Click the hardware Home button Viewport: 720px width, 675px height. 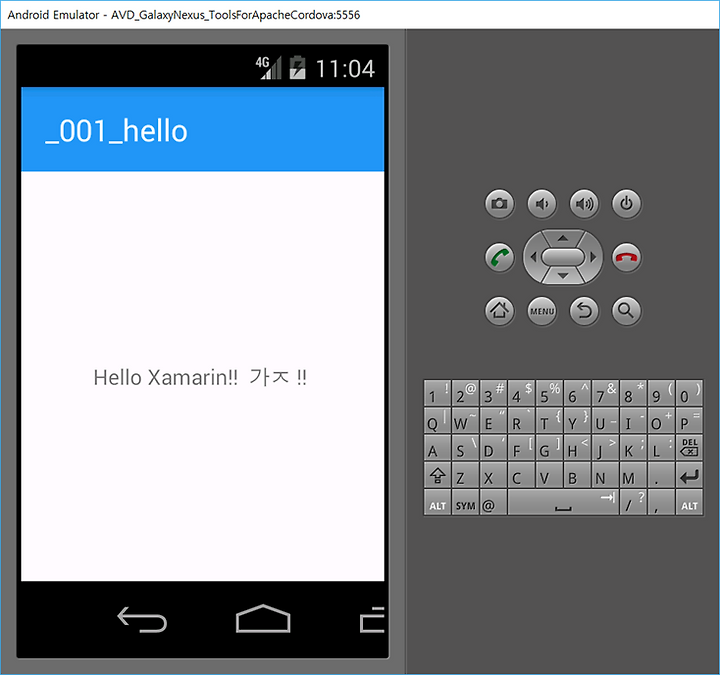[x=500, y=311]
